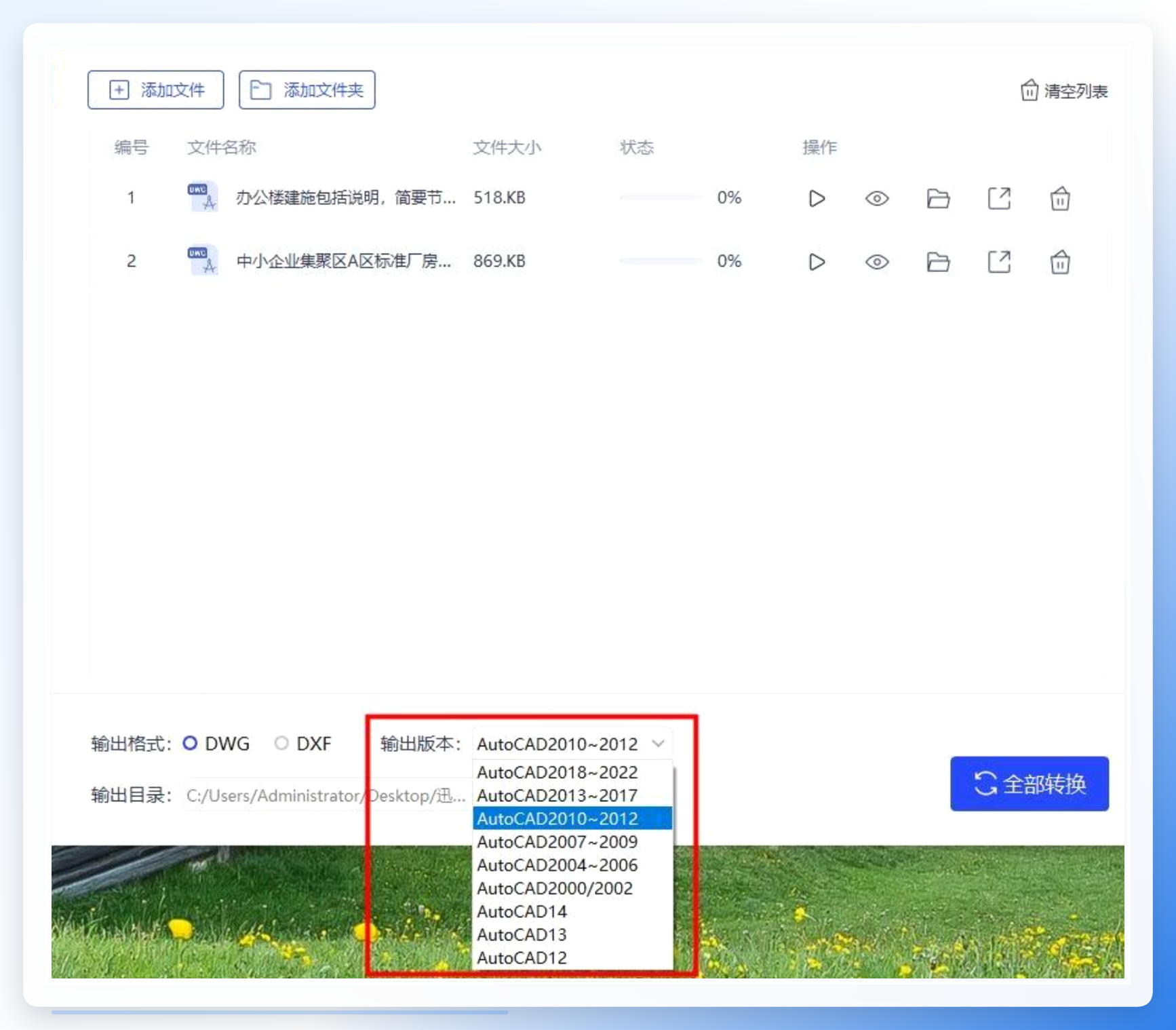Click the 添加文件 button
The width and height of the screenshot is (1176, 1030).
[155, 90]
